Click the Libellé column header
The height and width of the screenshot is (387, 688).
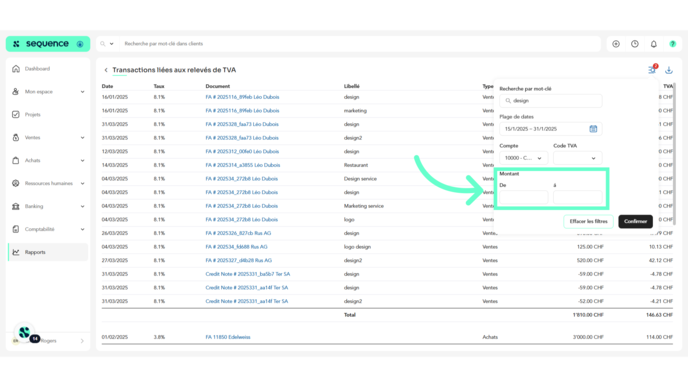351,86
